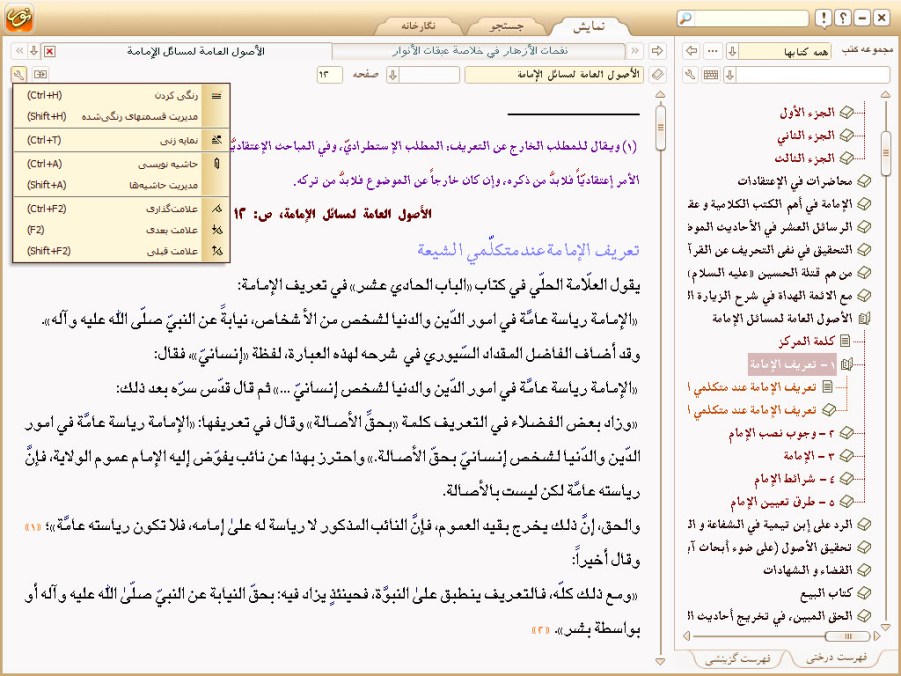Click book icon beside الإمامة في أهم الكتب
This screenshot has height=676, width=901.
point(864,204)
